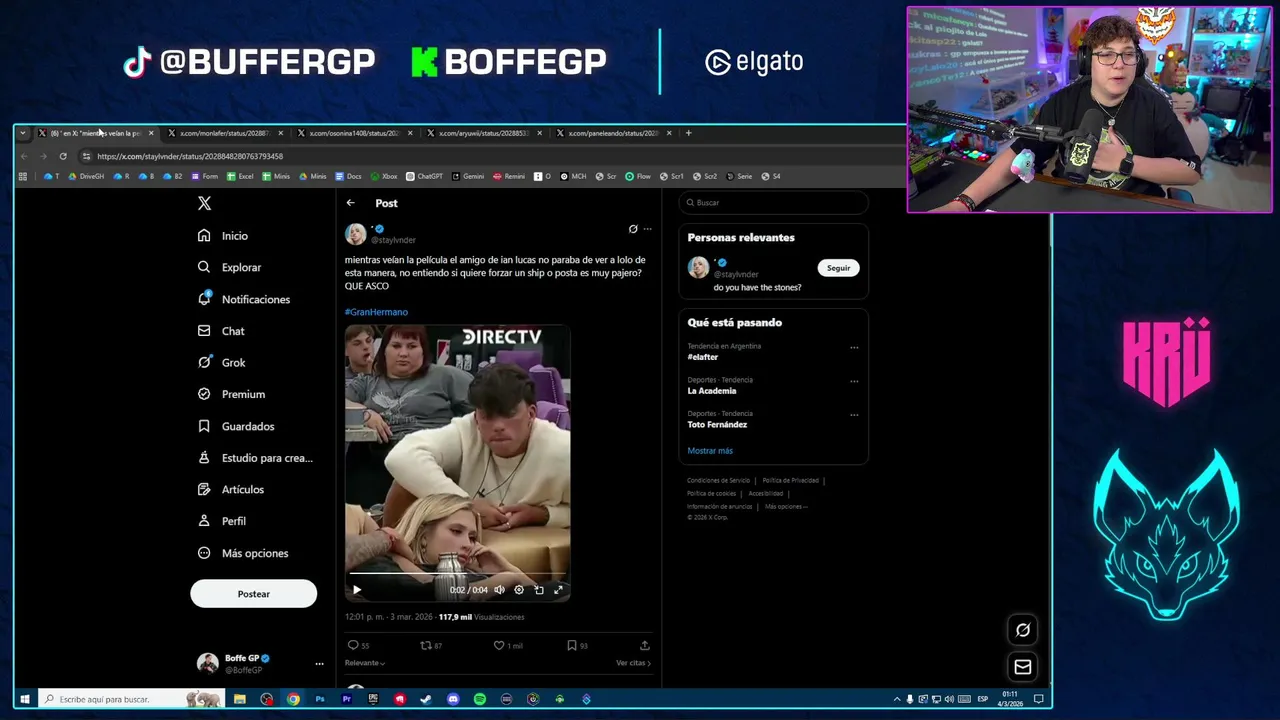Open the DriveGH bookmark
The width and height of the screenshot is (1280, 720).
point(86,176)
